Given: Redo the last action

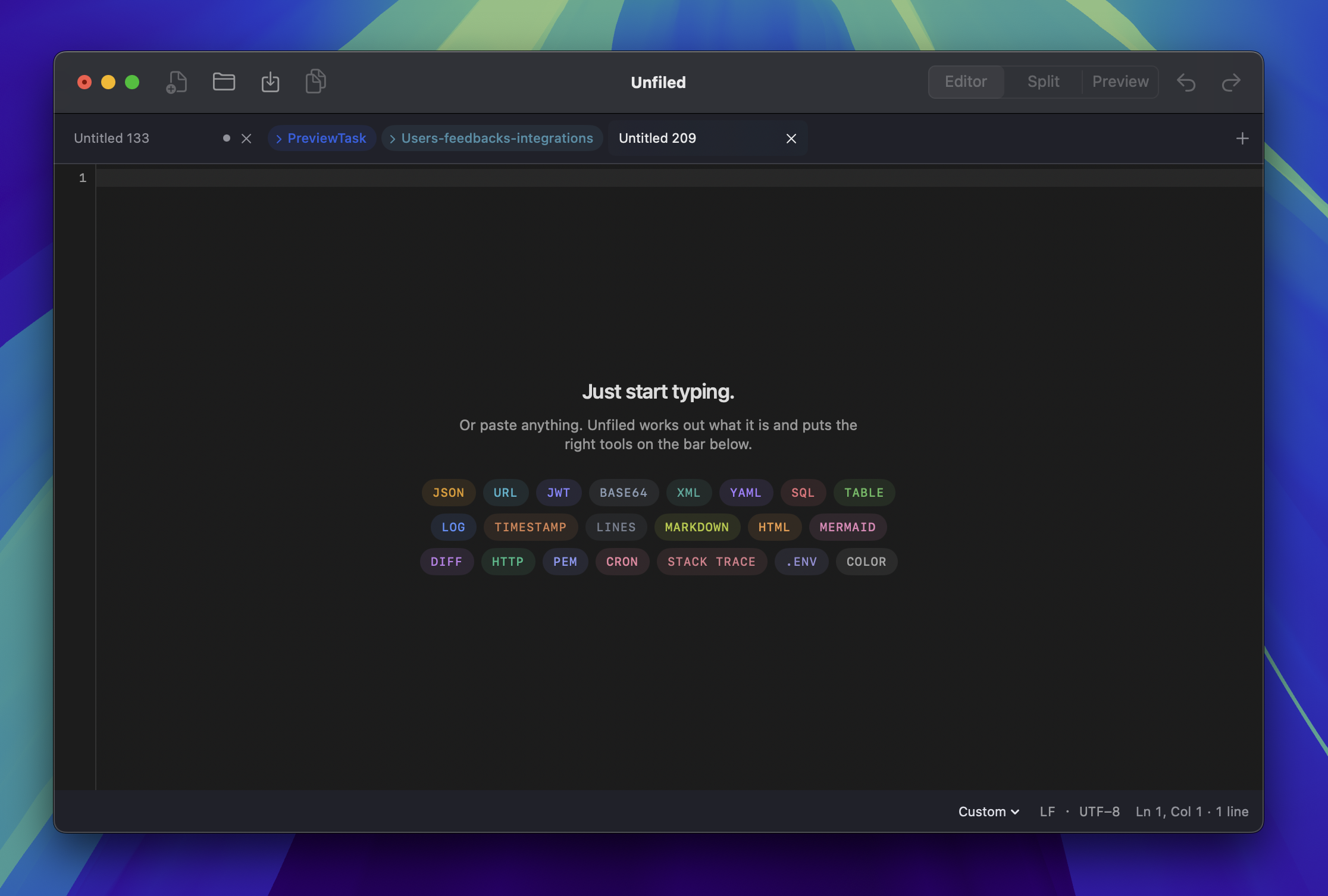Looking at the screenshot, I should tap(1231, 82).
